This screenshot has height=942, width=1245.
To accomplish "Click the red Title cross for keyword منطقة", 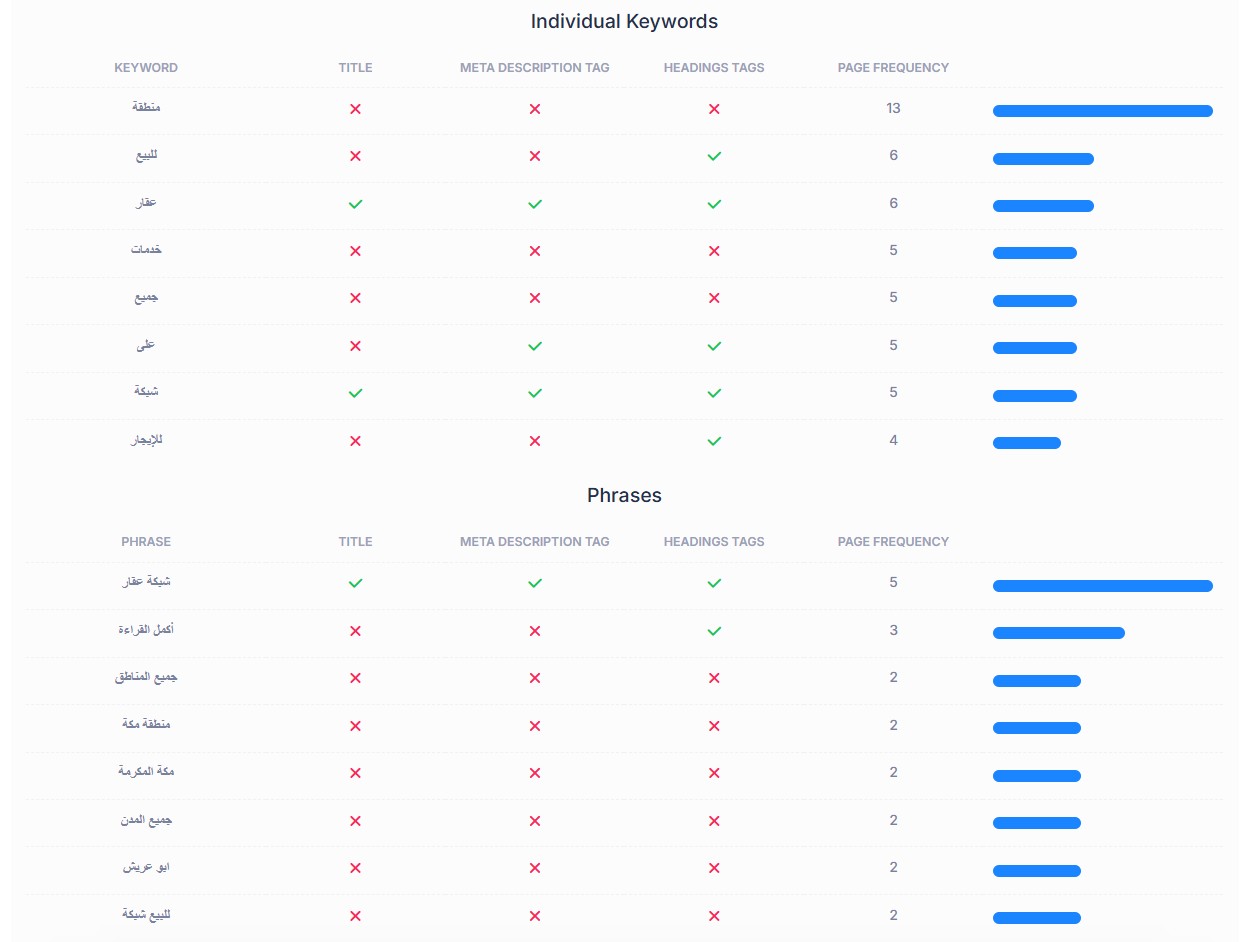I will click(x=355, y=109).
